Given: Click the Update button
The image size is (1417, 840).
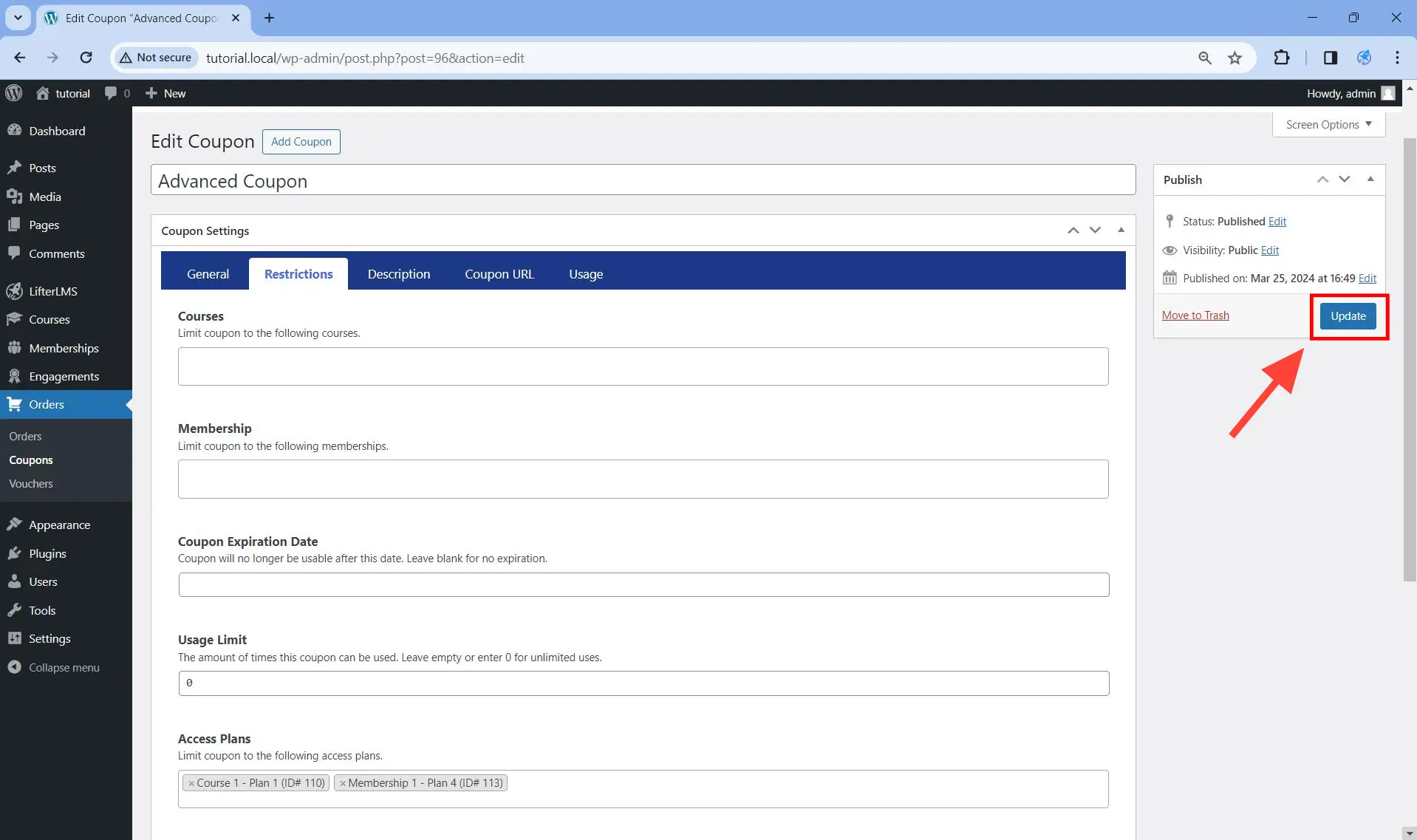Looking at the screenshot, I should pos(1348,316).
